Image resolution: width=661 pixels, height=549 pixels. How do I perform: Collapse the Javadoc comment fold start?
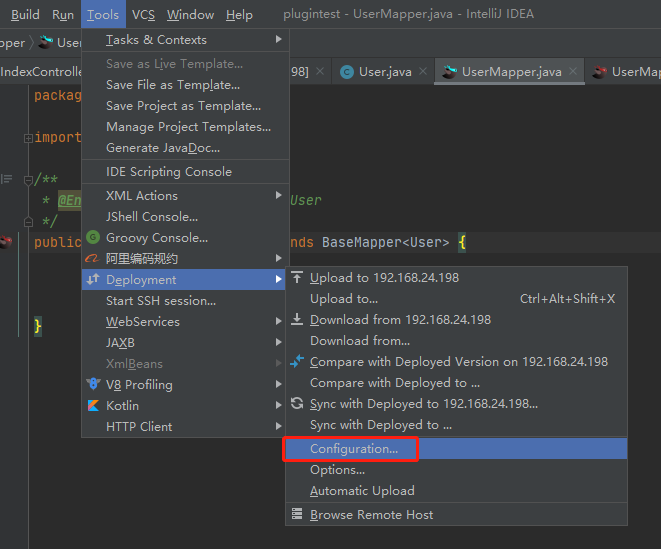pos(28,180)
